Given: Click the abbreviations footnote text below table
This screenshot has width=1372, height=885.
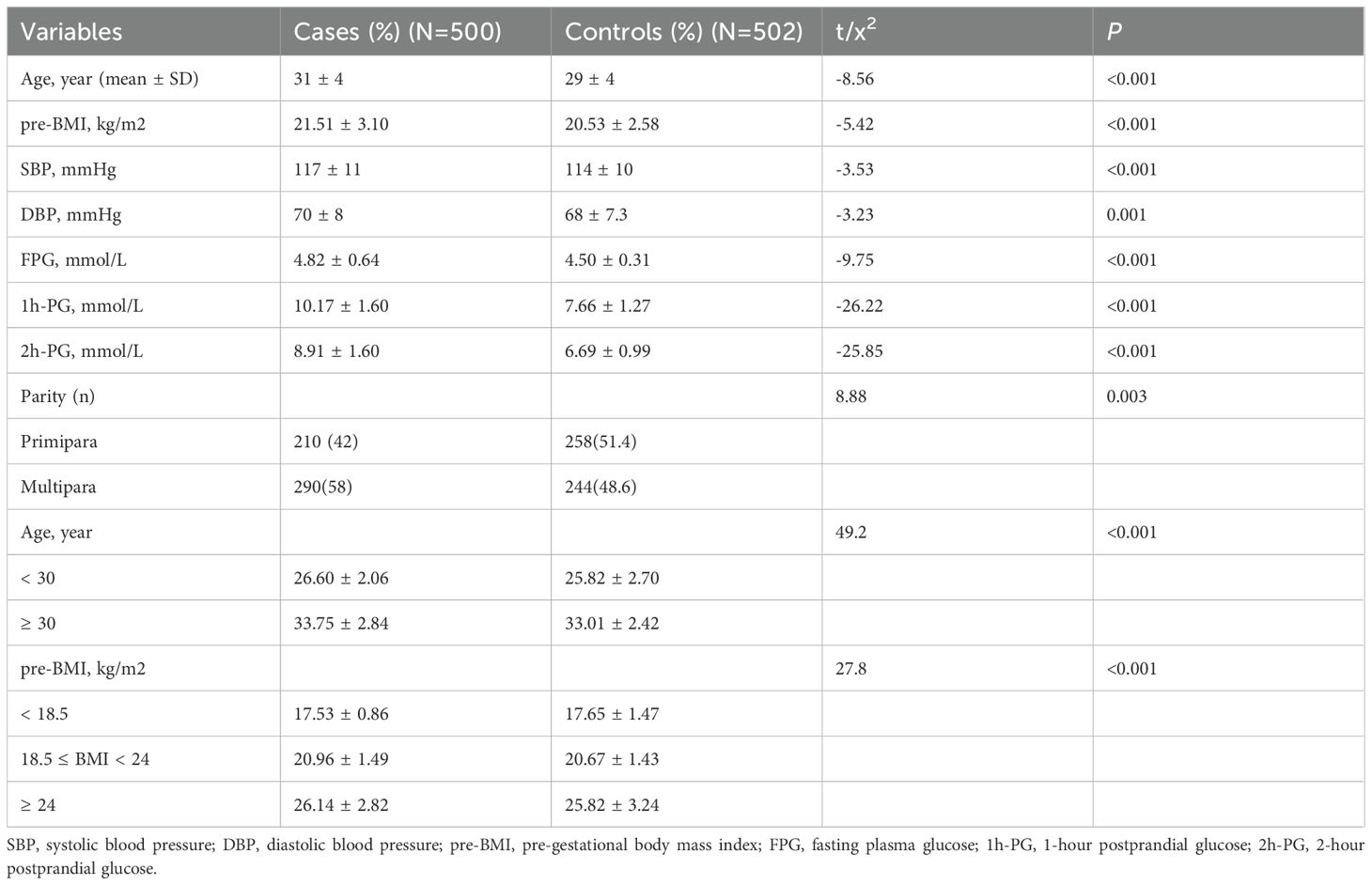Looking at the screenshot, I should pyautogui.click(x=685, y=856).
